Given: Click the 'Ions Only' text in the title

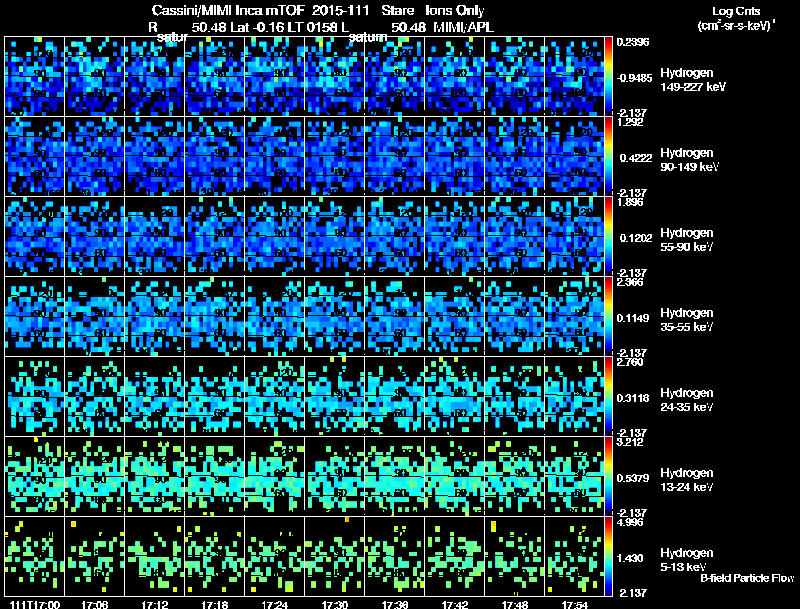Looking at the screenshot, I should 455,11.
